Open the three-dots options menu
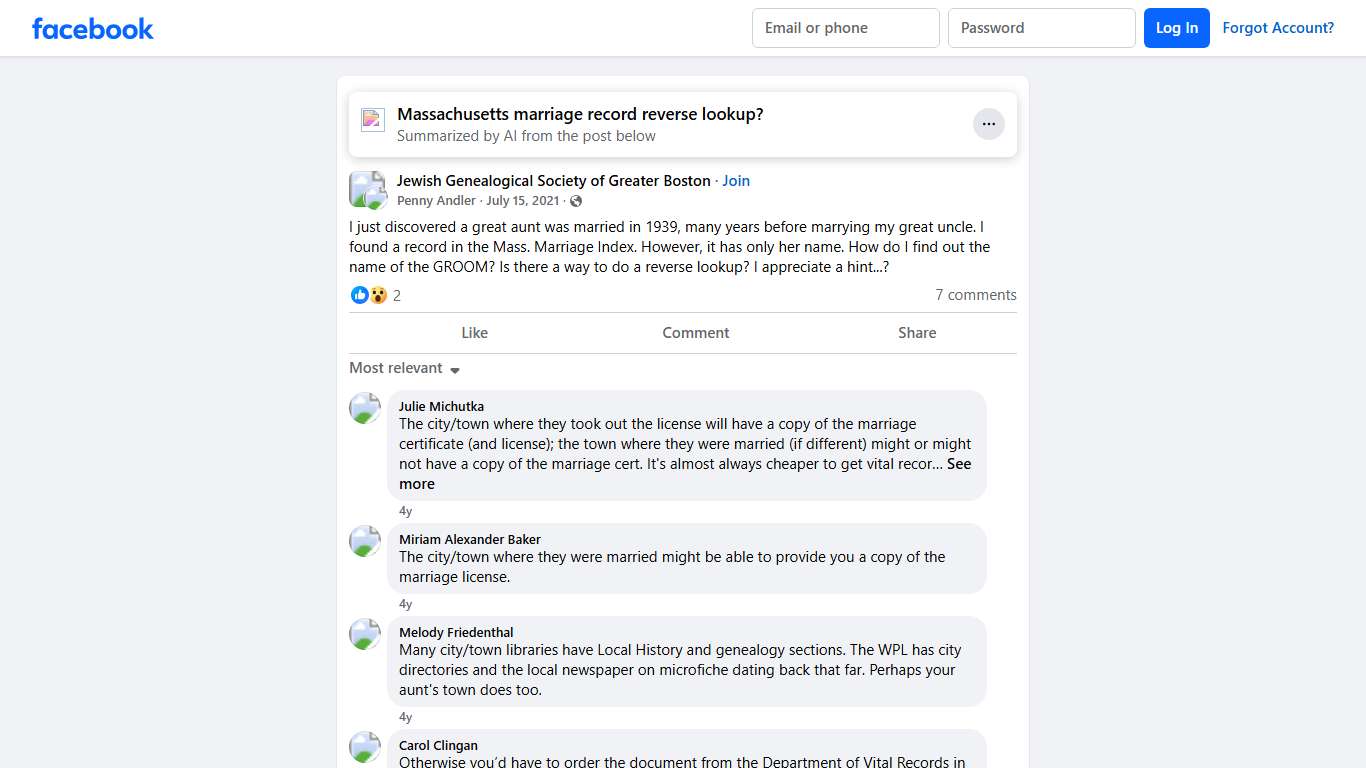Image resolution: width=1366 pixels, height=768 pixels. pyautogui.click(x=988, y=124)
